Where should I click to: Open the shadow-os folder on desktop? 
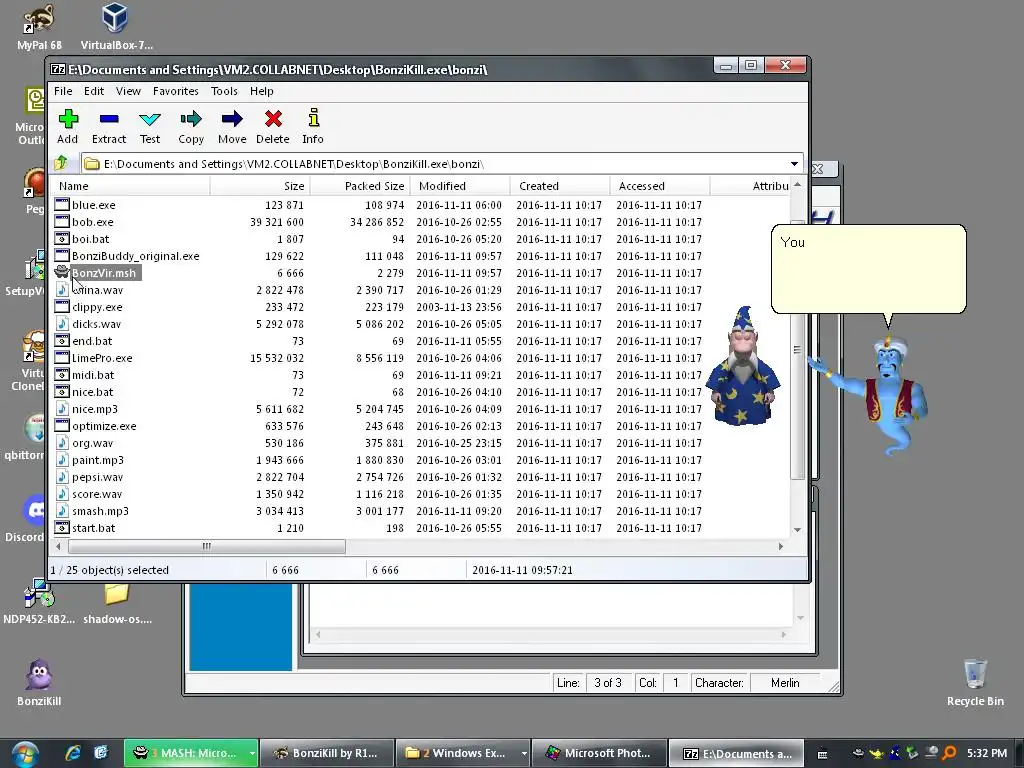tap(117, 604)
